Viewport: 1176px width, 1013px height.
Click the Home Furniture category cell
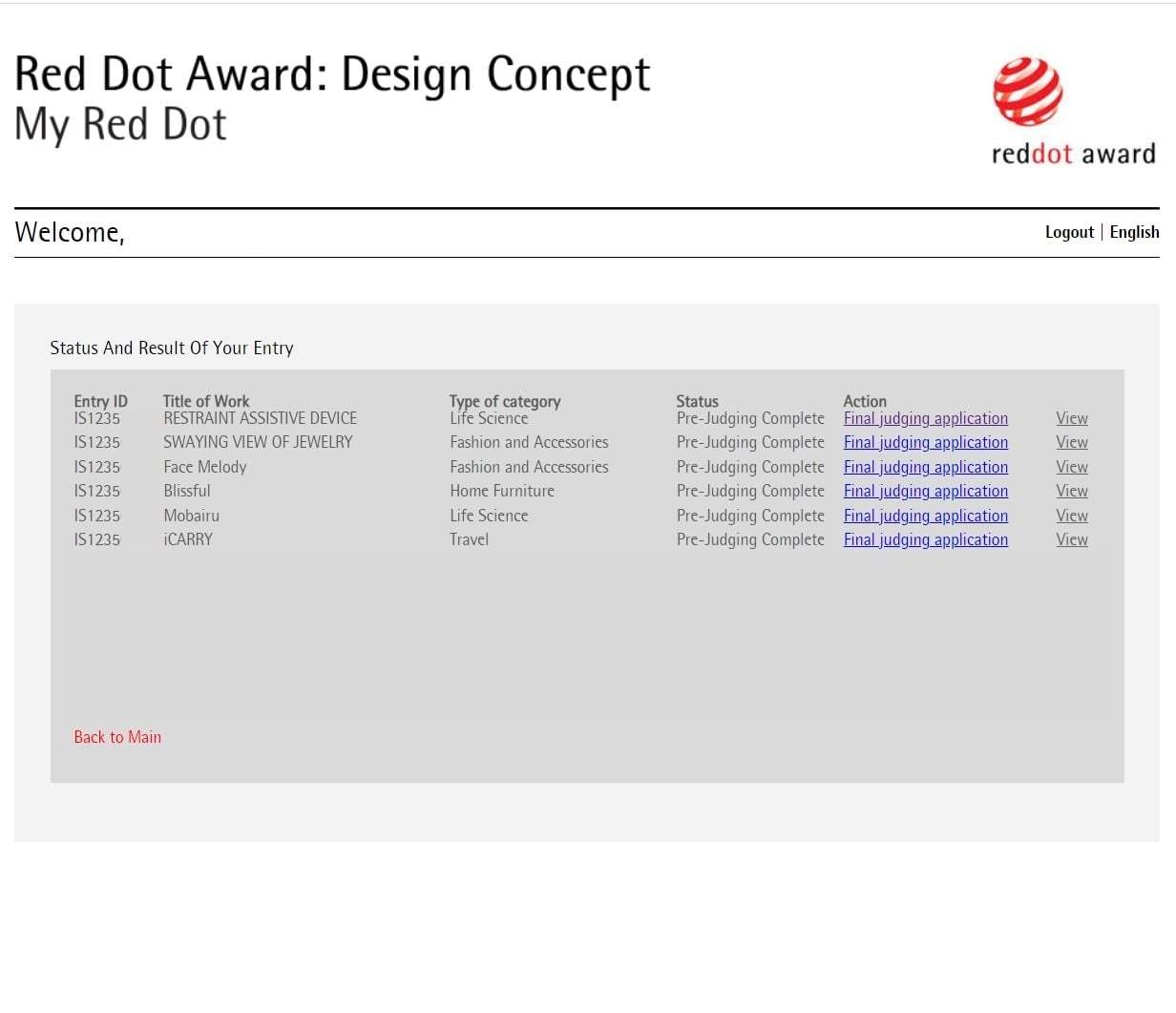[x=502, y=491]
